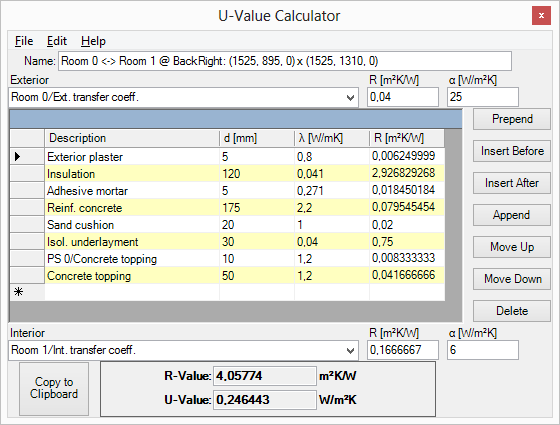Select the Isol. underlayment description cell
The width and height of the screenshot is (560, 425).
pos(132,242)
